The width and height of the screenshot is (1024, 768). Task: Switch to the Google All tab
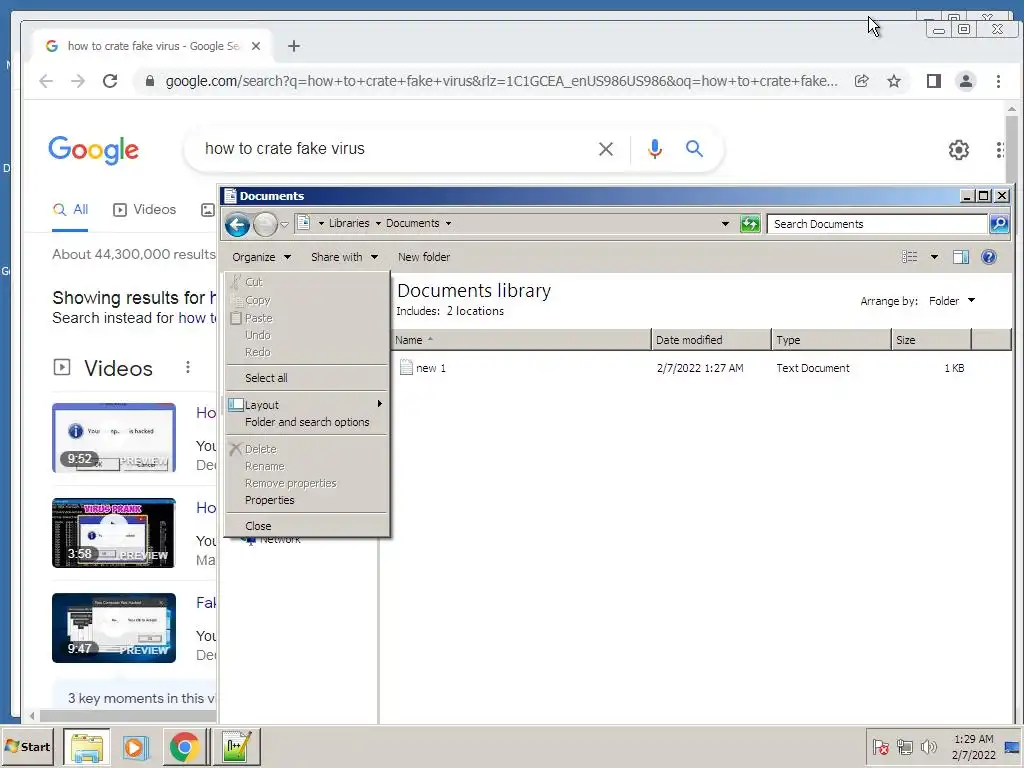(70, 210)
